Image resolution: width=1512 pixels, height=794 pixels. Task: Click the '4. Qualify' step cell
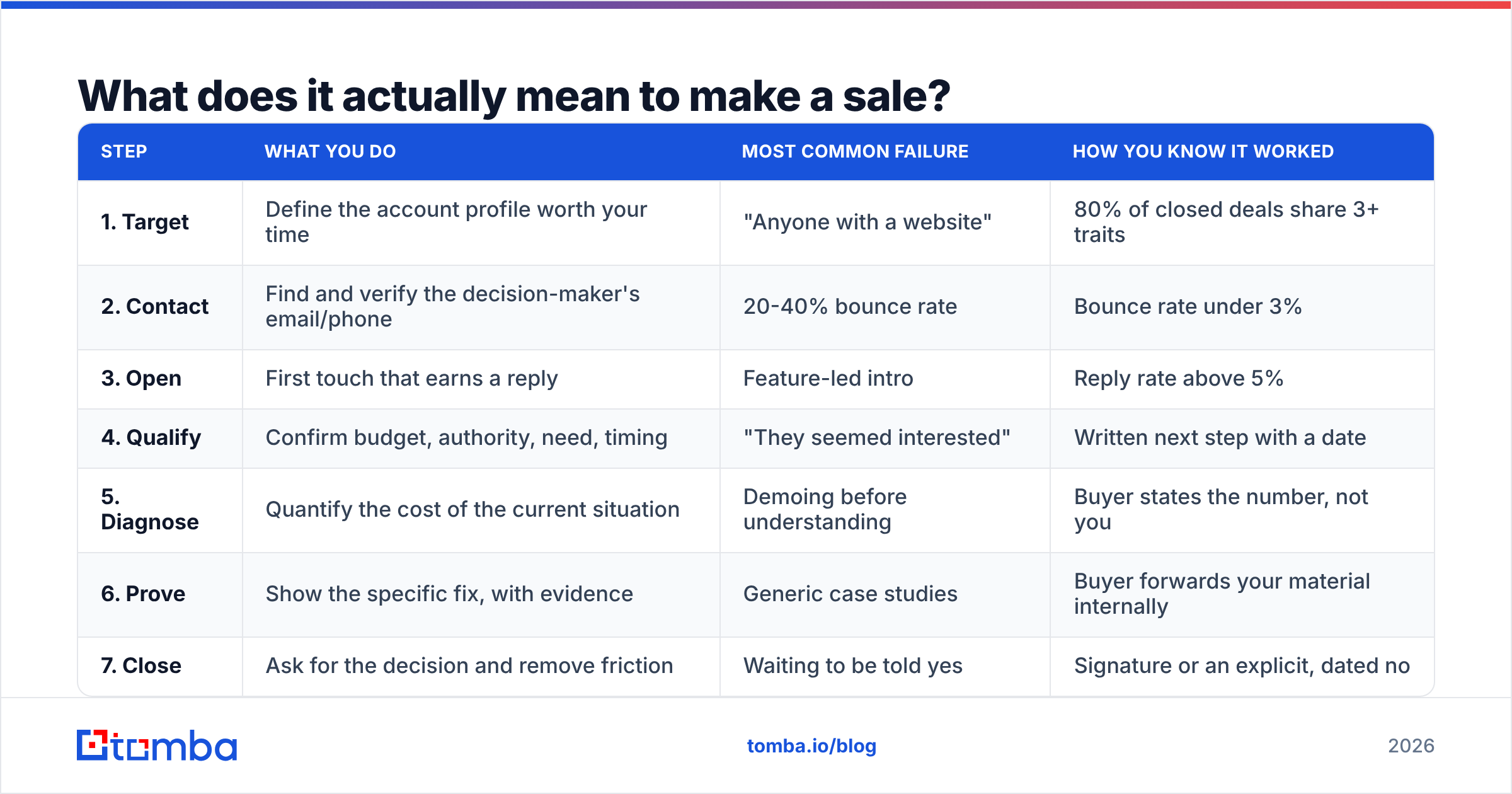[160, 439]
